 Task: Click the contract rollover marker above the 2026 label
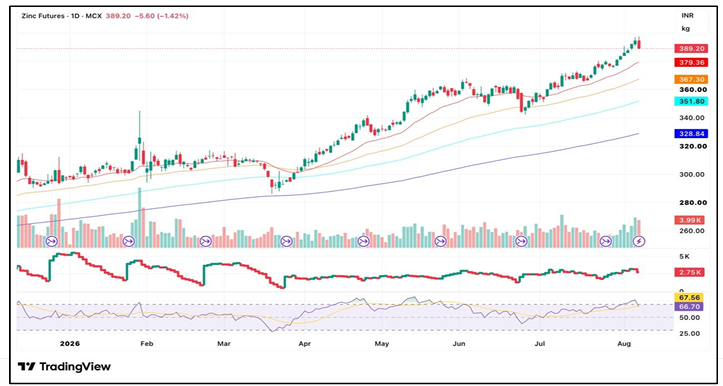click(52, 241)
